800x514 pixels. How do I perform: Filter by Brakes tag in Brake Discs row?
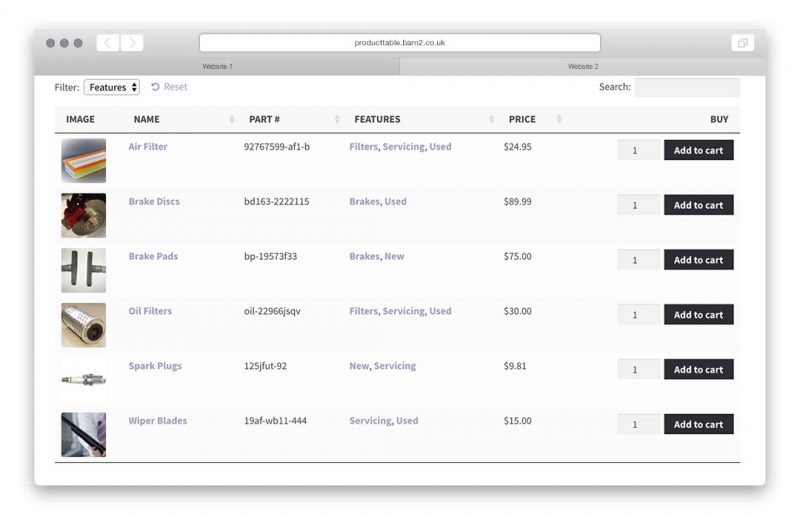[364, 202]
